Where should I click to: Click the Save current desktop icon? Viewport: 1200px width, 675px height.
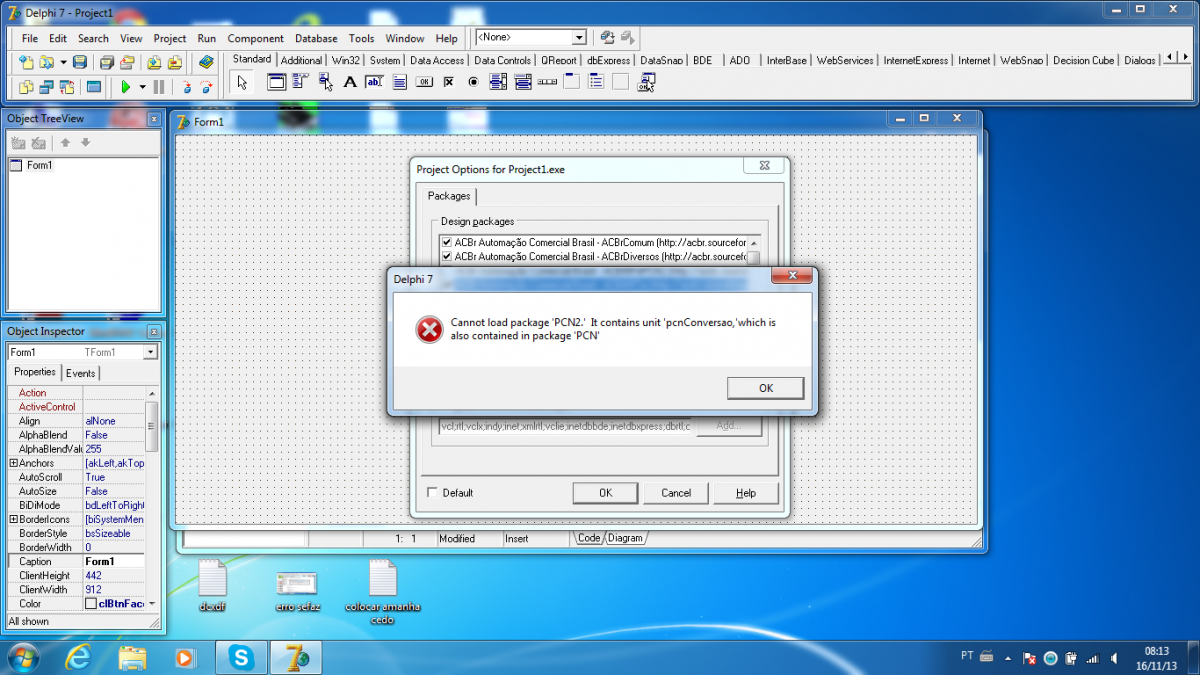[x=606, y=38]
